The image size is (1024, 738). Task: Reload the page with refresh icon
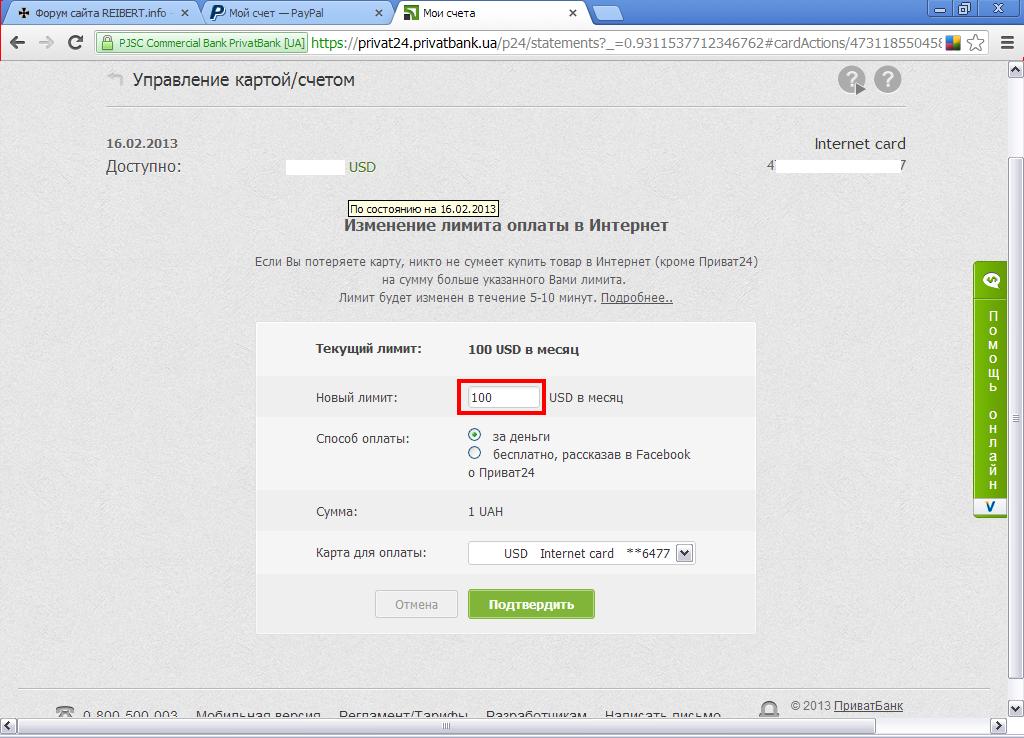coord(76,43)
